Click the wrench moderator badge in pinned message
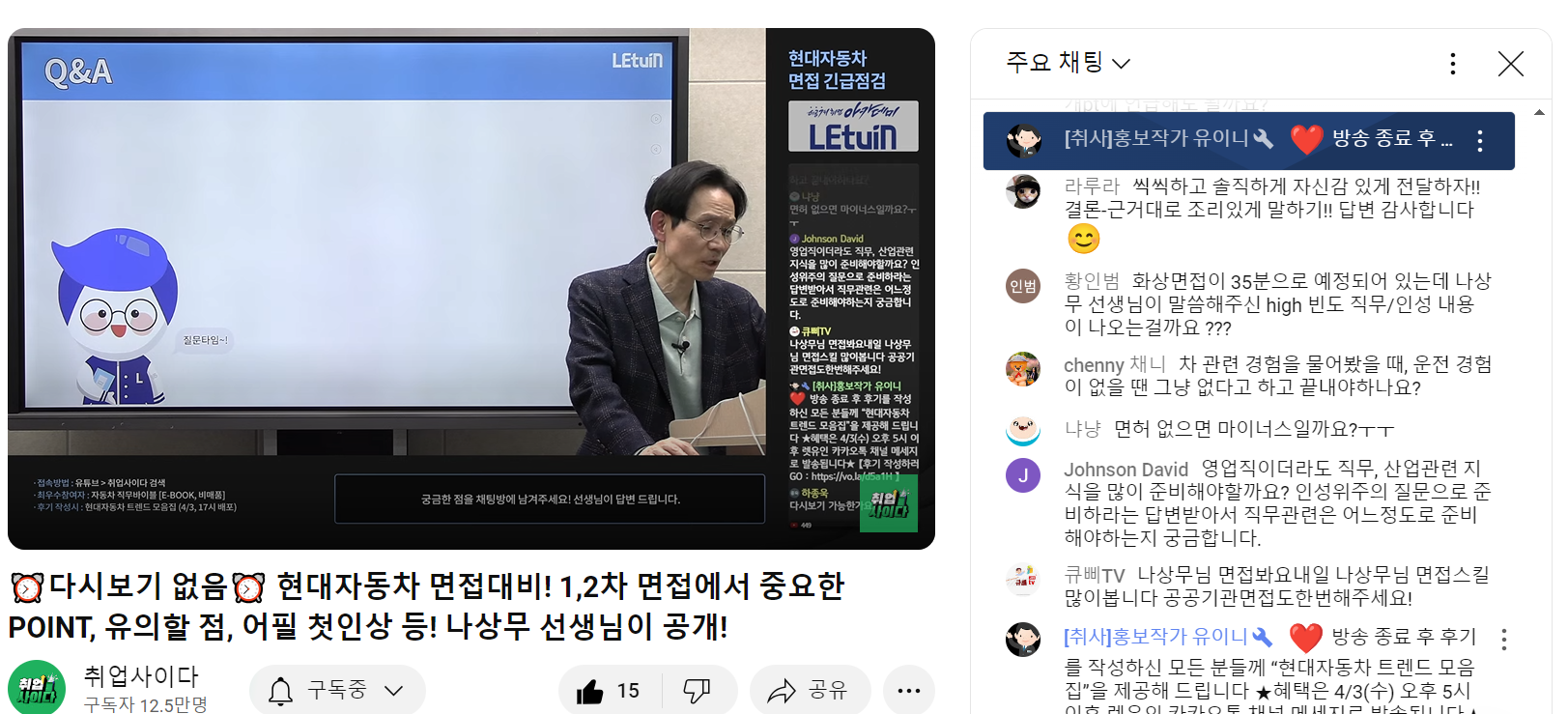Screen dimensions: 1568x714 (x=1264, y=139)
